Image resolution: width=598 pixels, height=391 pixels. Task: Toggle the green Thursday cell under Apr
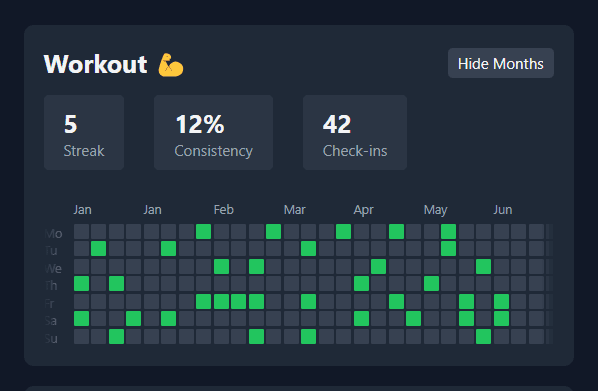[362, 284]
